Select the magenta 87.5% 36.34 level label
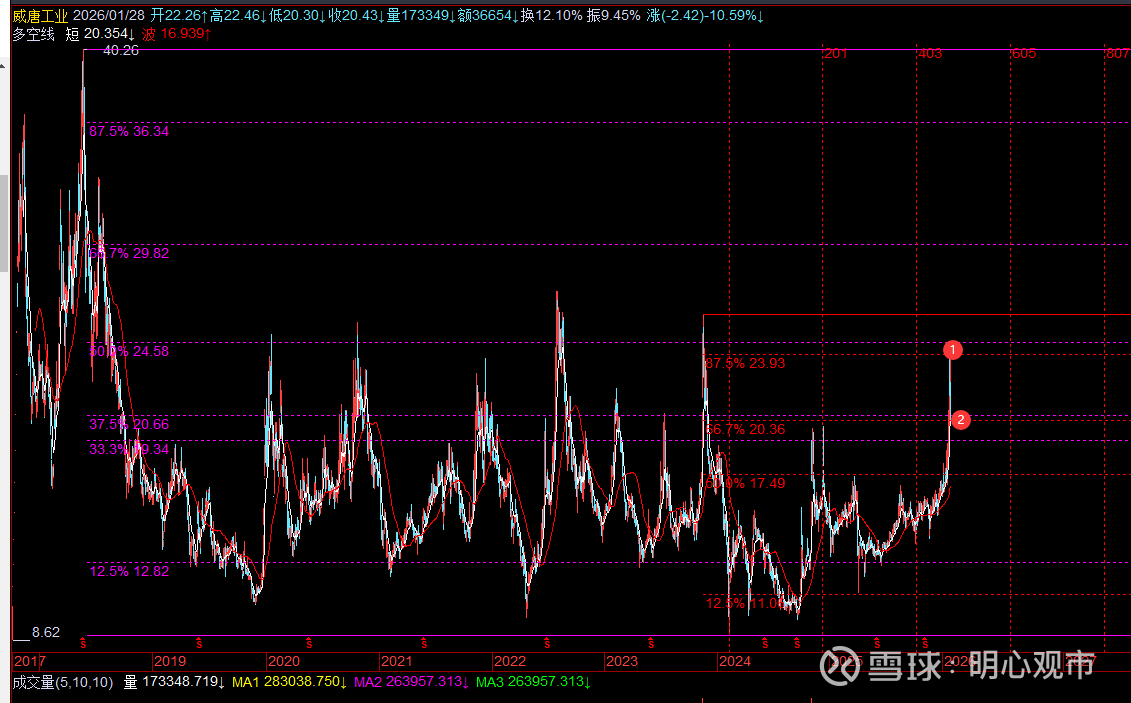The height and width of the screenshot is (703, 1131). (129, 131)
